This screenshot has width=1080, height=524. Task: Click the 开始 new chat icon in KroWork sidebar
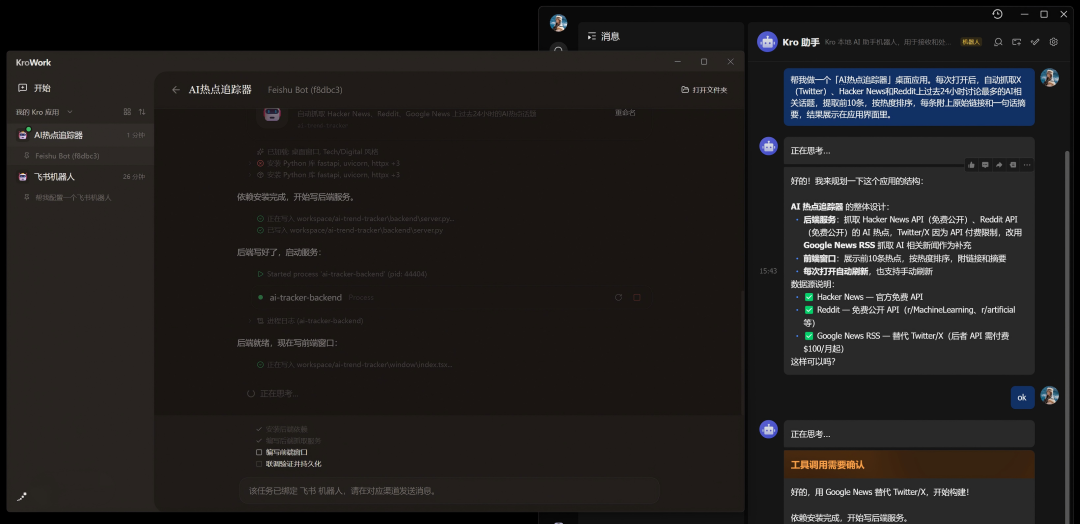[x=23, y=88]
